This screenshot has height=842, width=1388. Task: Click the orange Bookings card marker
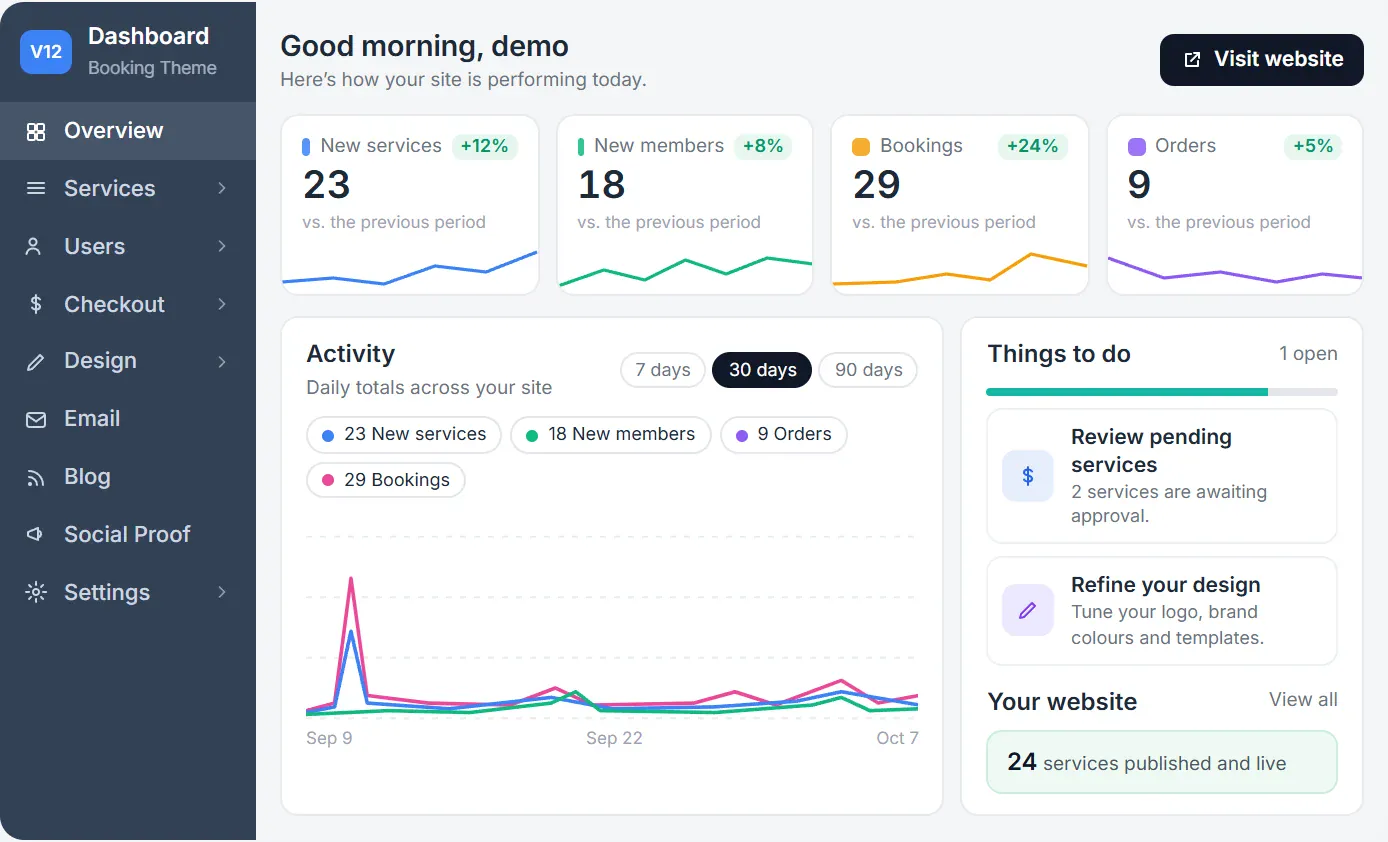pos(861,147)
